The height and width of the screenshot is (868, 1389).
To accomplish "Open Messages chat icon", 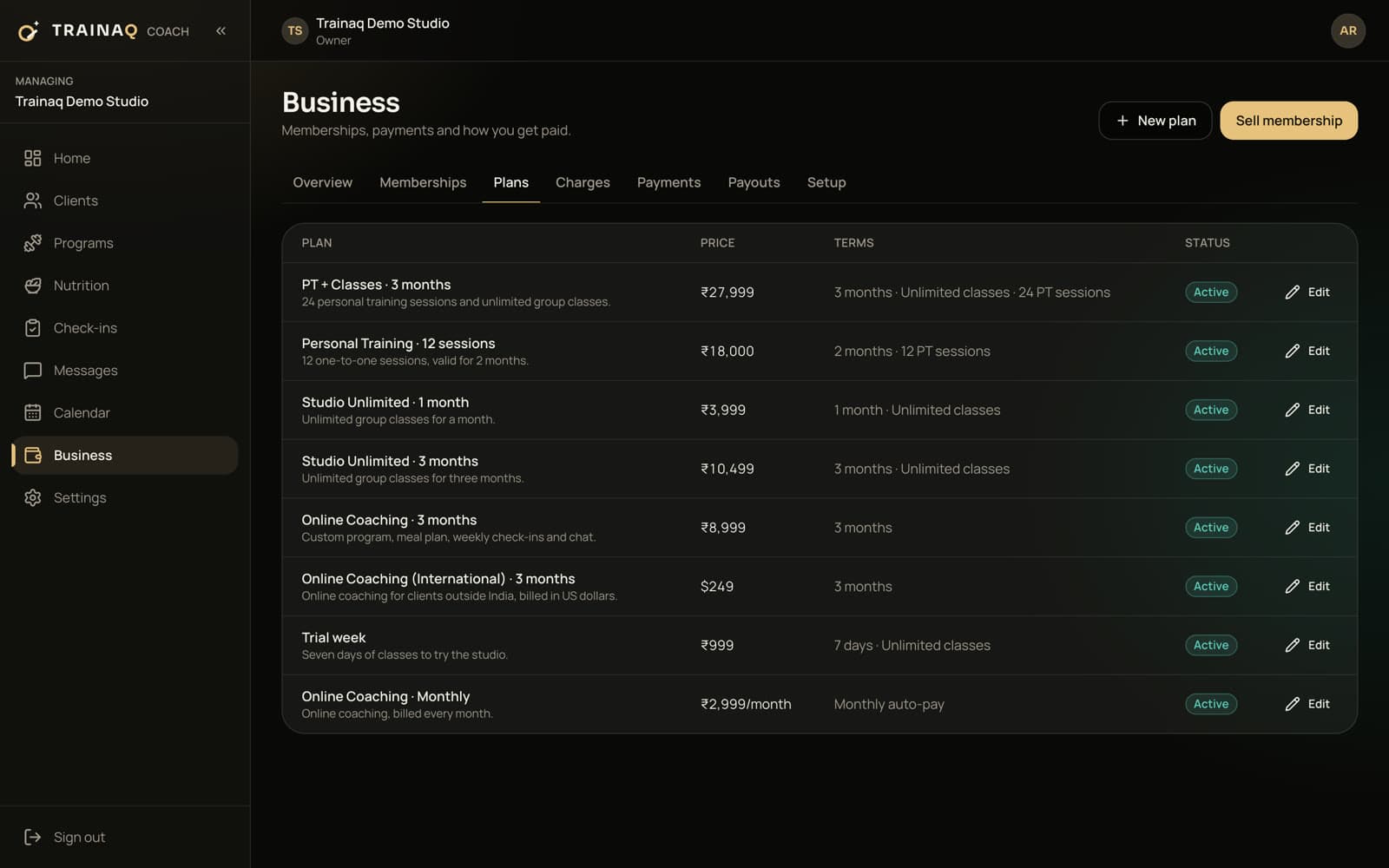I will coord(33,371).
